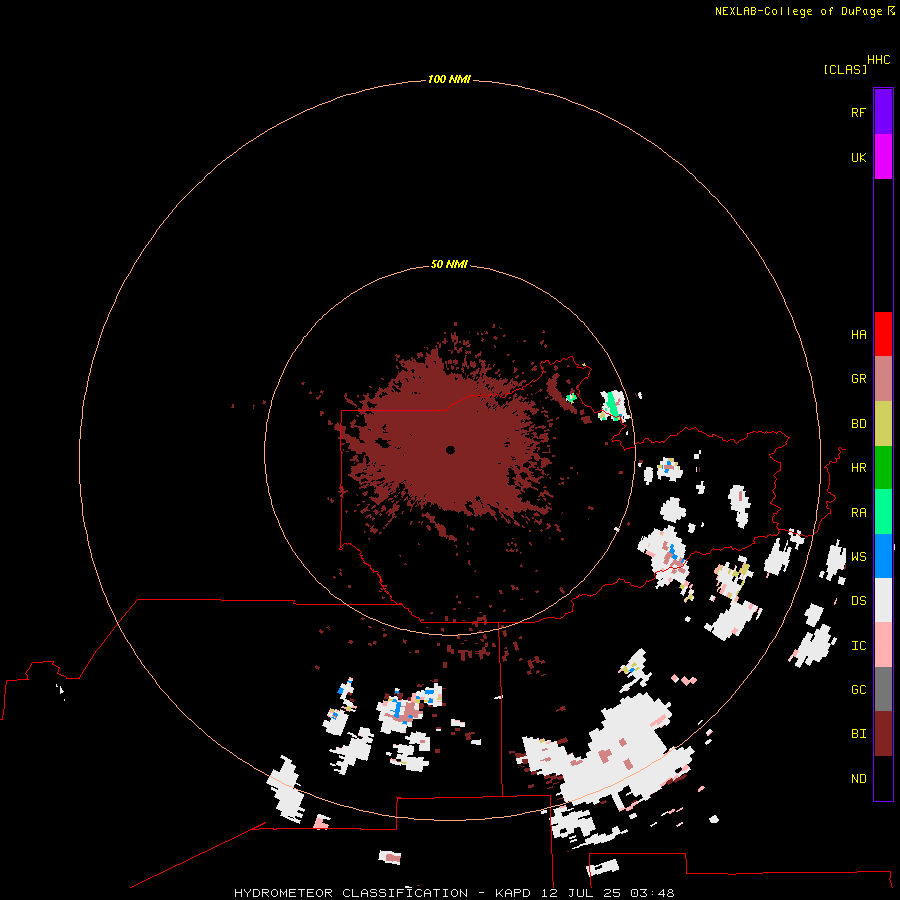Click the BD legend label
The width and height of the screenshot is (900, 900).
pos(858,424)
